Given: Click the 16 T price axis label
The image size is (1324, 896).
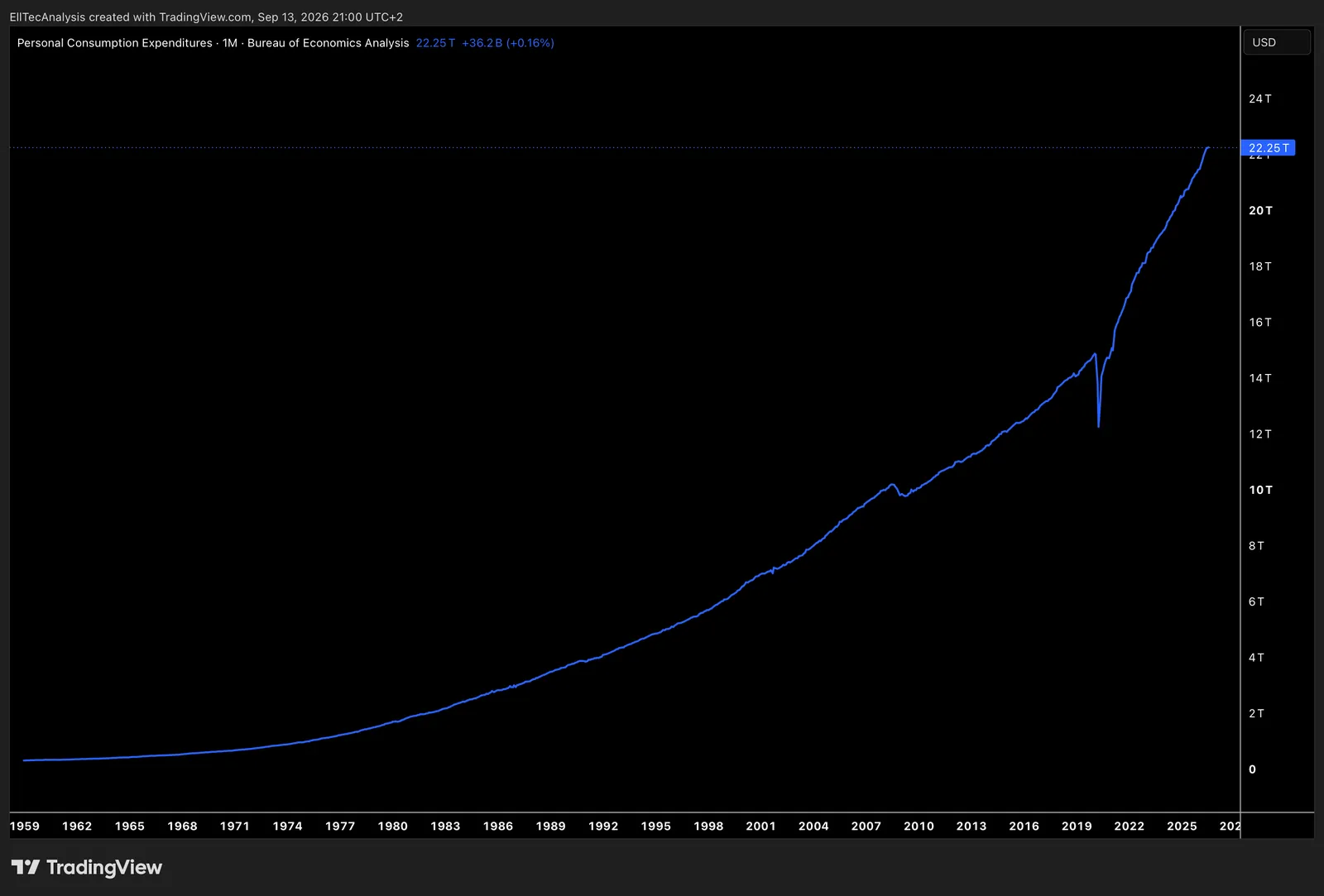Looking at the screenshot, I should click(1260, 322).
